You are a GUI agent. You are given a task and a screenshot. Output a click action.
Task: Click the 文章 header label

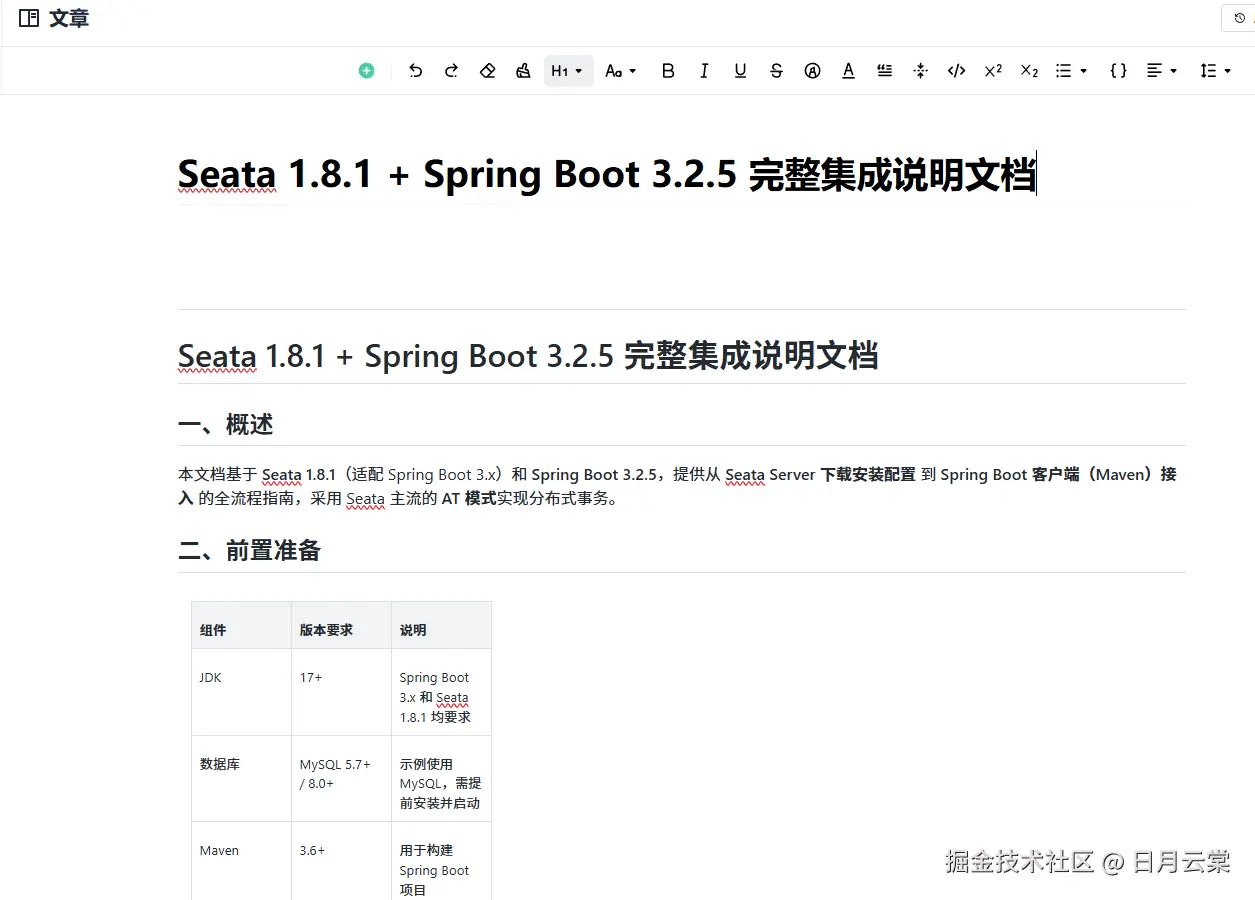pos(69,18)
